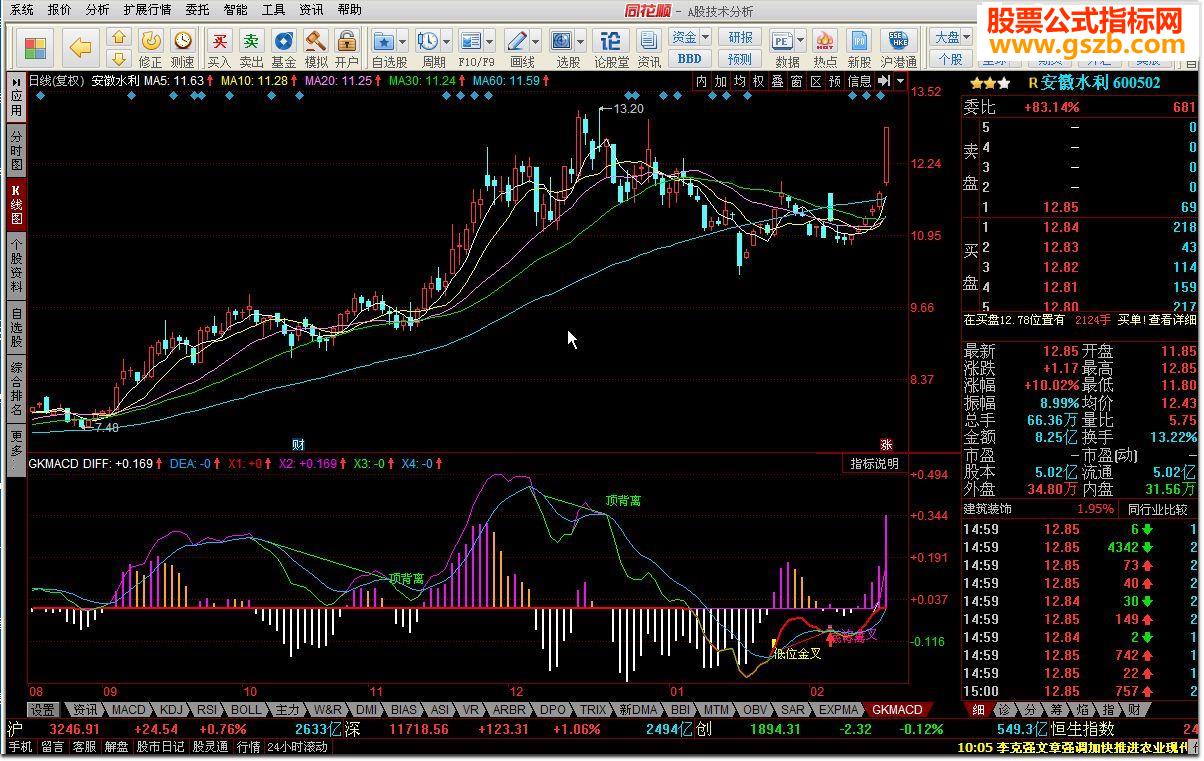Image resolution: width=1204 pixels, height=761 pixels.
Task: Select the upward arrow page button
Action: click(118, 38)
